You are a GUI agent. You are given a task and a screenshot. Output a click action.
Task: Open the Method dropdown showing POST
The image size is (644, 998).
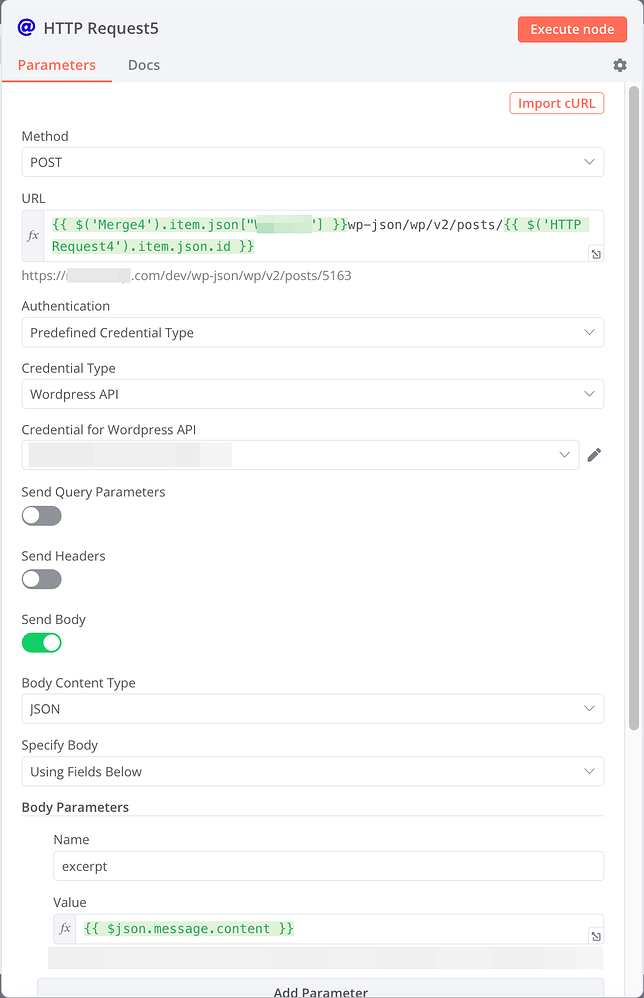(314, 161)
